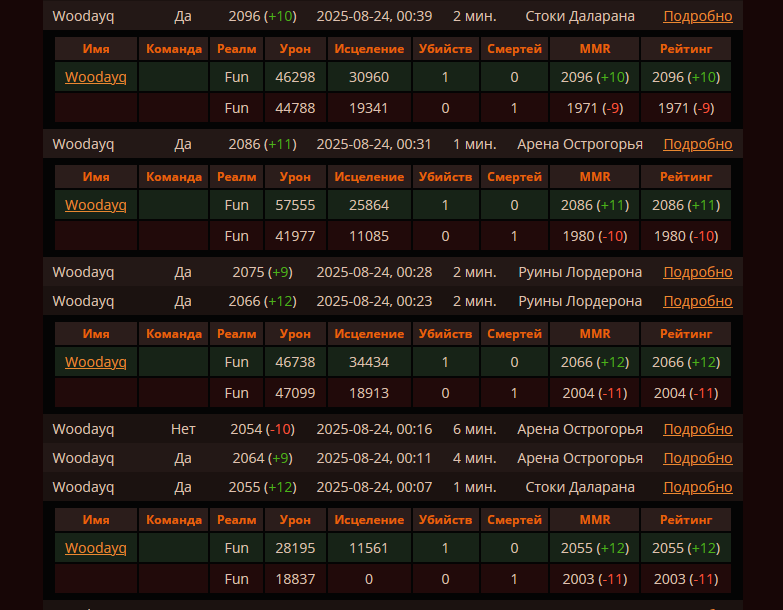
Task: Open Подробно link for 00:11 match
Action: tap(698, 458)
